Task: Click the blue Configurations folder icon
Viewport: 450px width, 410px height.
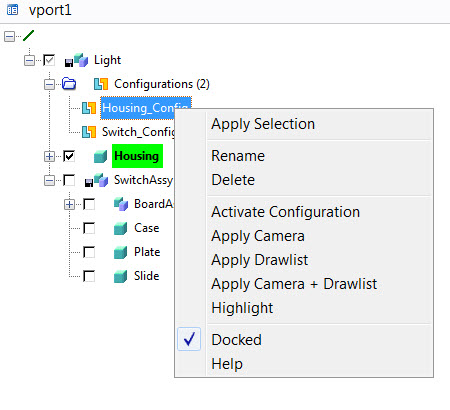Action: coord(69,83)
